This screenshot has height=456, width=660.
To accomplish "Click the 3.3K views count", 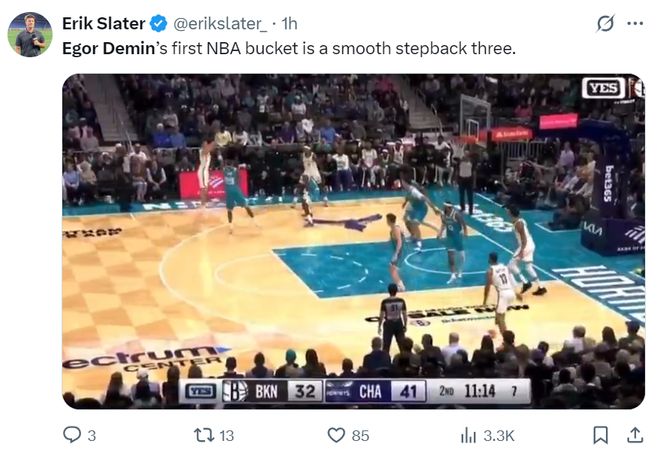I will pyautogui.click(x=498, y=435).
